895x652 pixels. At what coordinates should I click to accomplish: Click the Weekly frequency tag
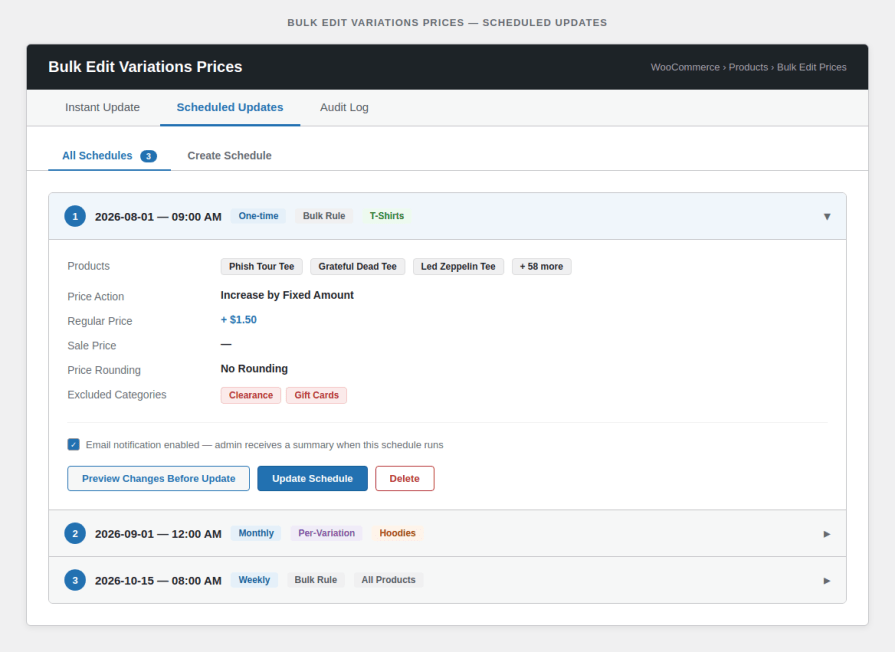254,580
